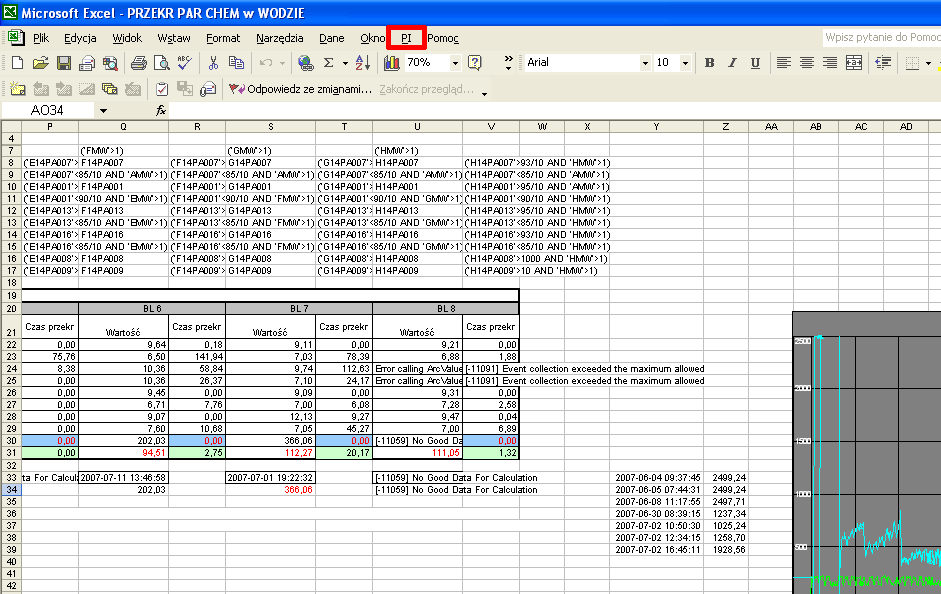The image size is (941, 594).
Task: Decrease indent with the indent icon
Action: click(x=883, y=62)
